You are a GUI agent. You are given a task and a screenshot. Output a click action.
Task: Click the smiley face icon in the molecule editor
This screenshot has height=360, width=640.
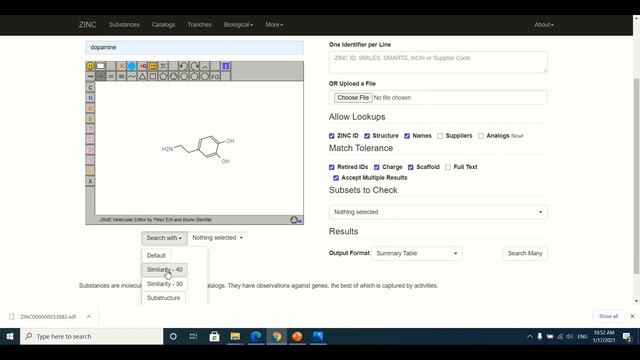click(x=90, y=66)
